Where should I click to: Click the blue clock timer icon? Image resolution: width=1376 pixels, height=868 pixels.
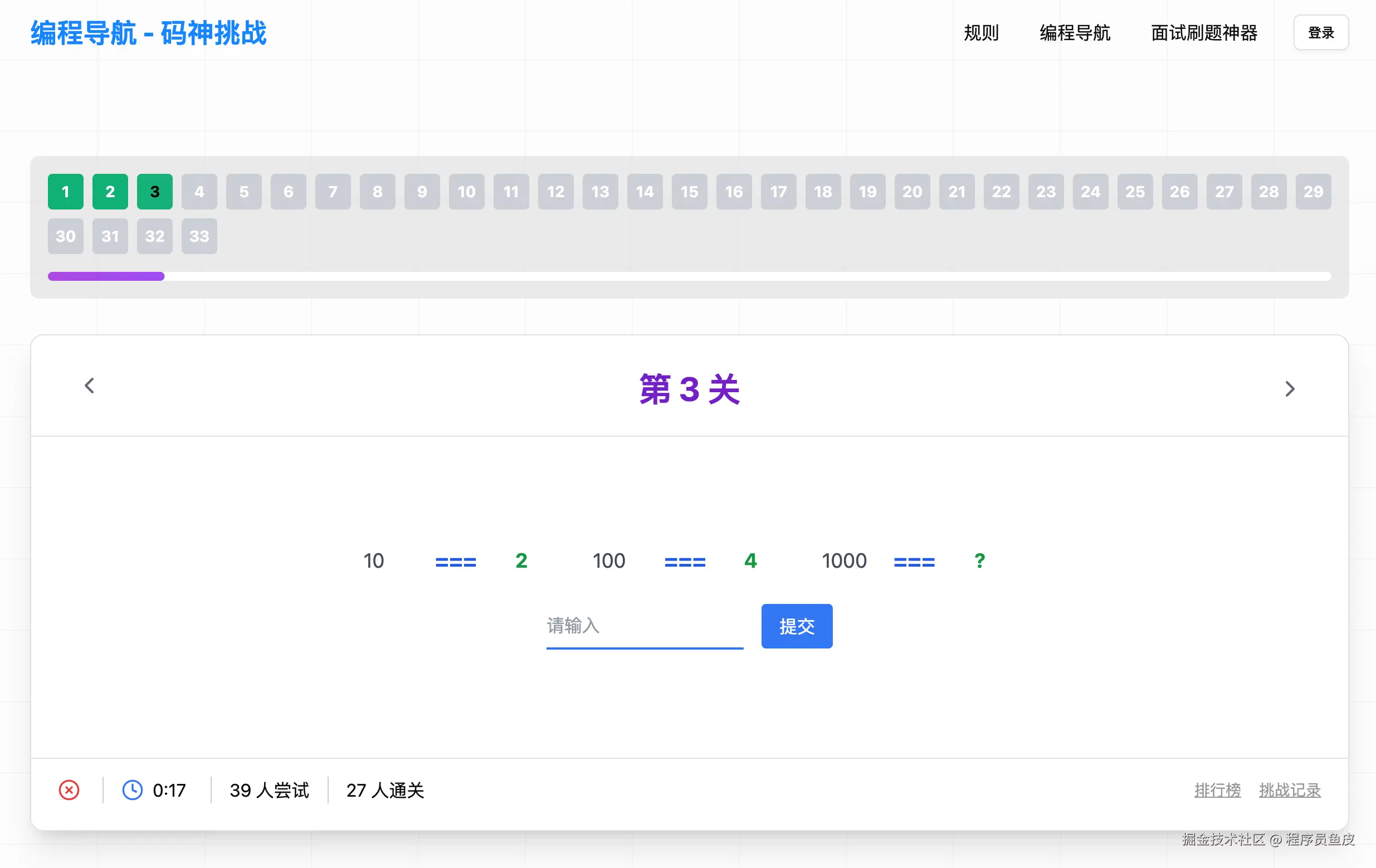(133, 791)
